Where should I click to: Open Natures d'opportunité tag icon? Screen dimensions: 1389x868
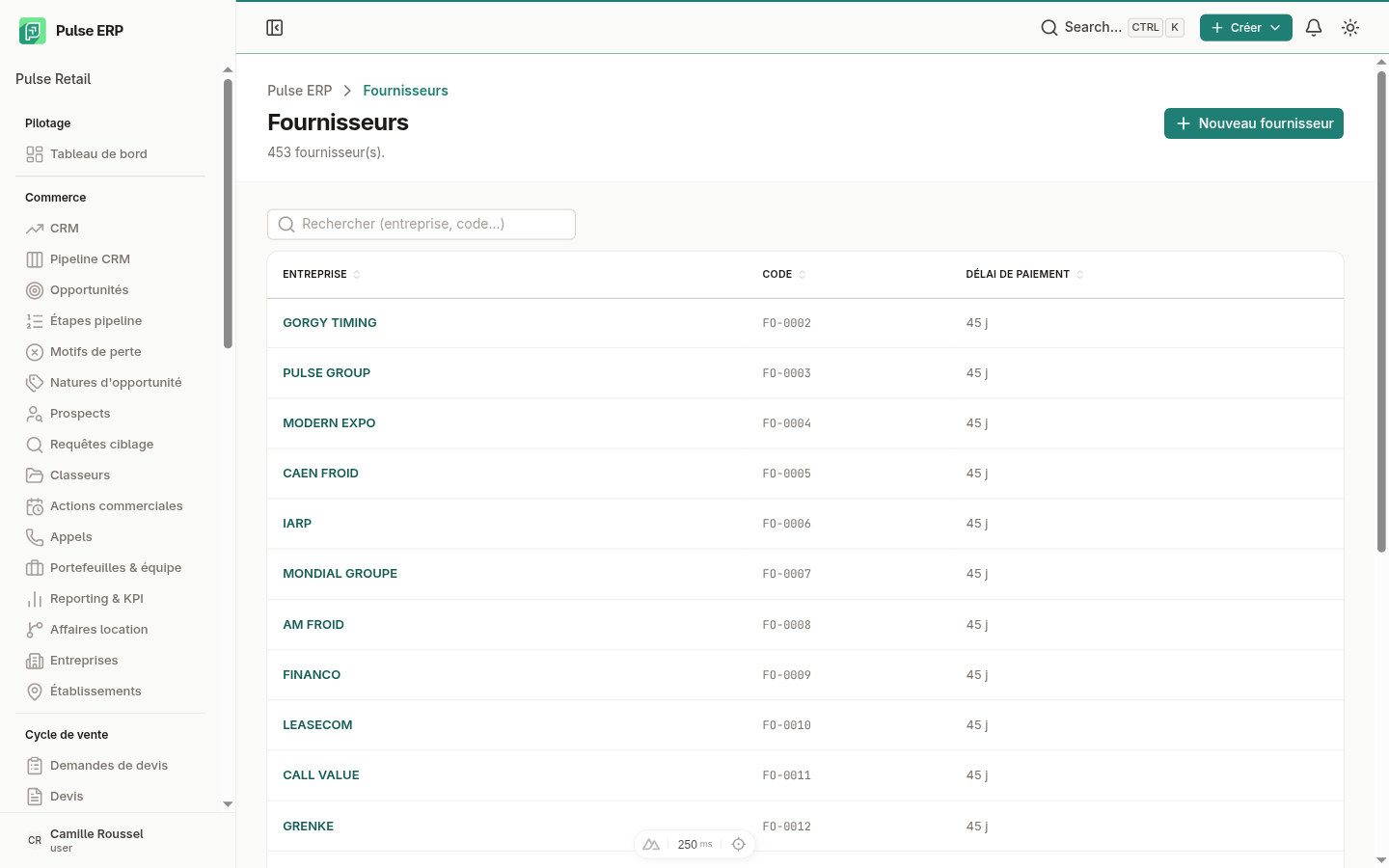coord(35,383)
